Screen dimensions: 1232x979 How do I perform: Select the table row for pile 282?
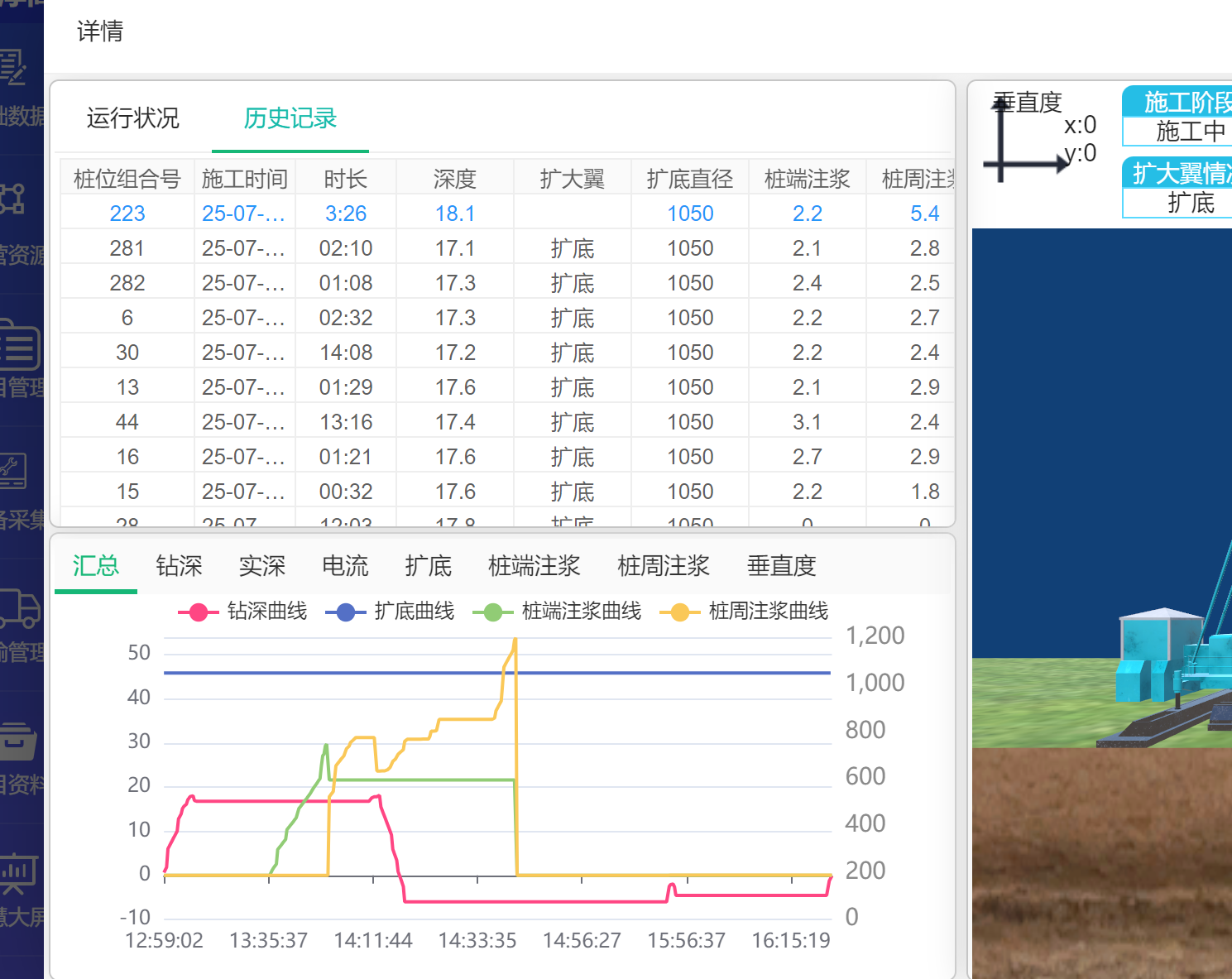pos(127,283)
